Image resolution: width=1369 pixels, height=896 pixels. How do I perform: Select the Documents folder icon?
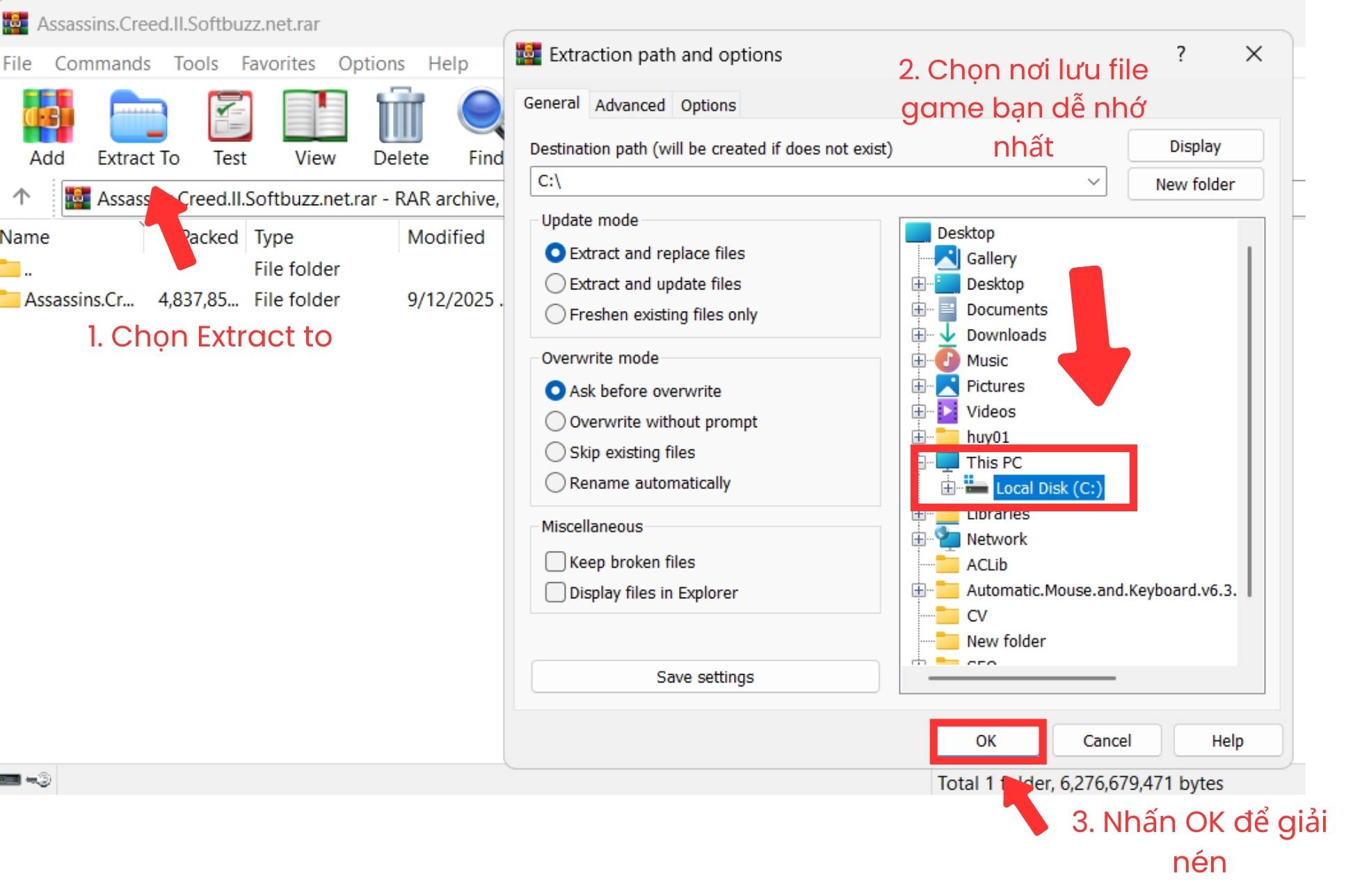point(947,309)
